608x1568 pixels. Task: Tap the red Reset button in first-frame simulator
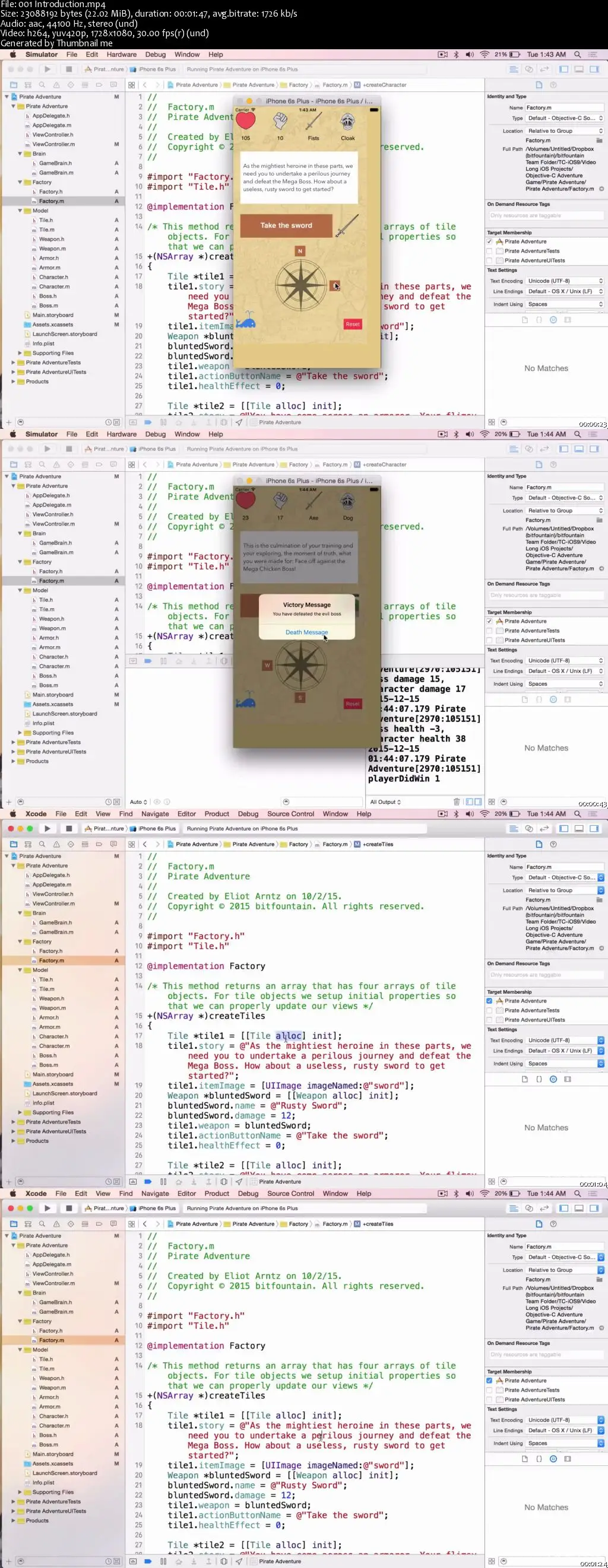pyautogui.click(x=353, y=325)
